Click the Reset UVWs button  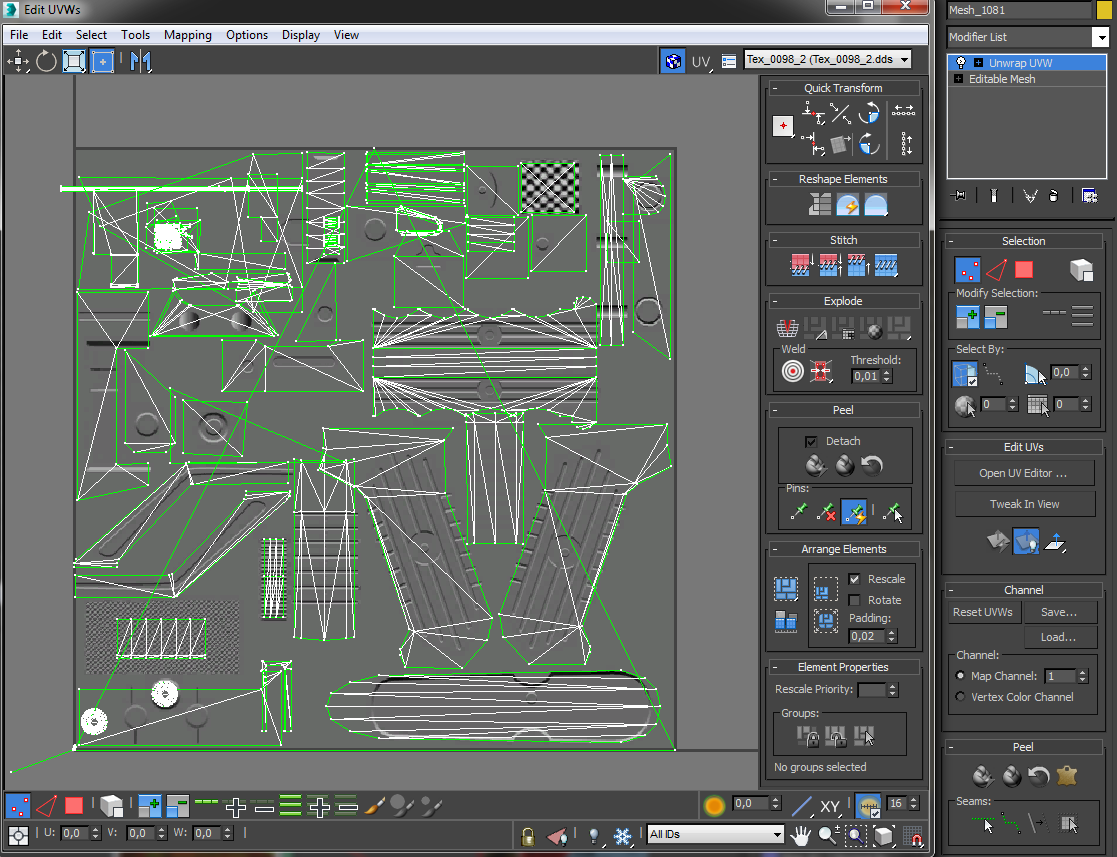(982, 612)
